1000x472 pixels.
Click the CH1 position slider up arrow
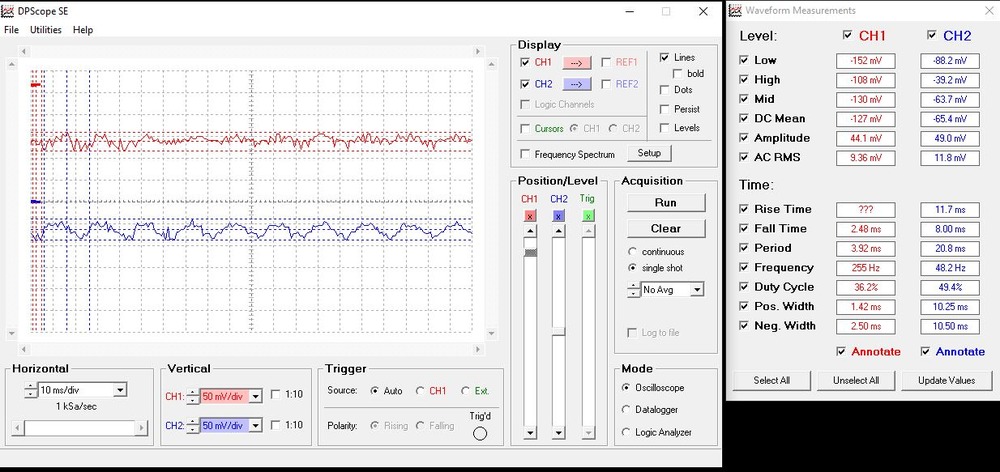click(530, 232)
